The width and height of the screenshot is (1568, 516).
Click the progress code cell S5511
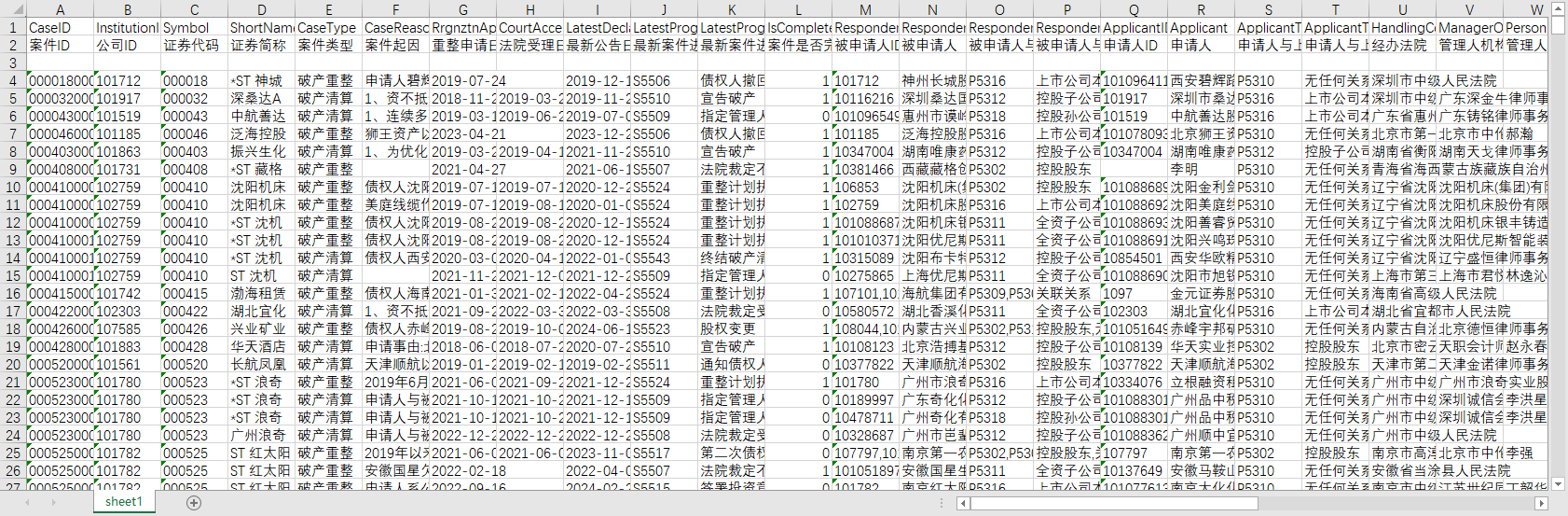[x=664, y=364]
